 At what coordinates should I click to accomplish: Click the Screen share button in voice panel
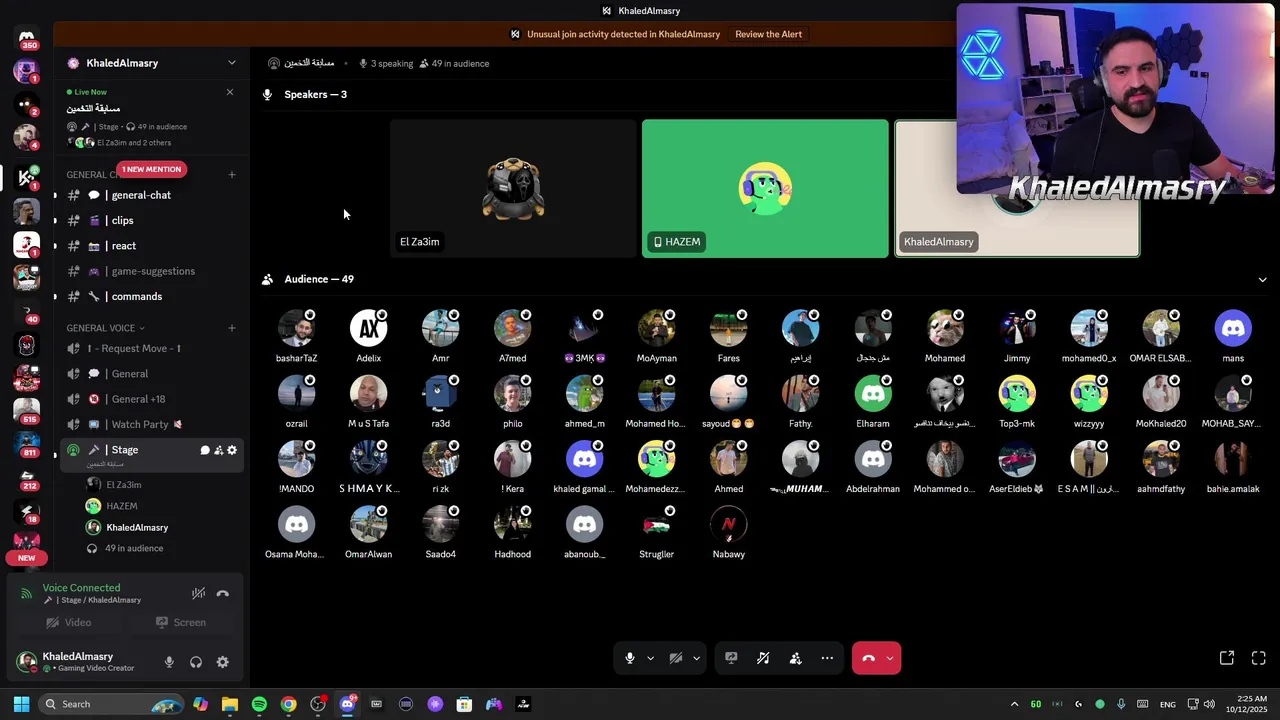[x=181, y=622]
